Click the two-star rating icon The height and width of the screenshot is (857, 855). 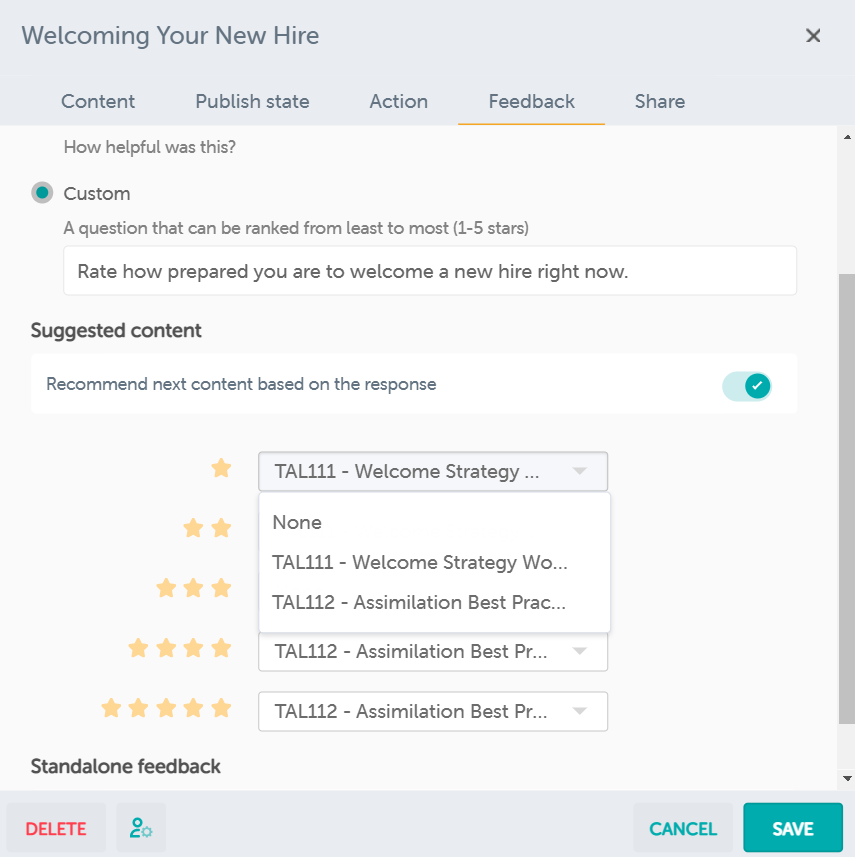207,528
